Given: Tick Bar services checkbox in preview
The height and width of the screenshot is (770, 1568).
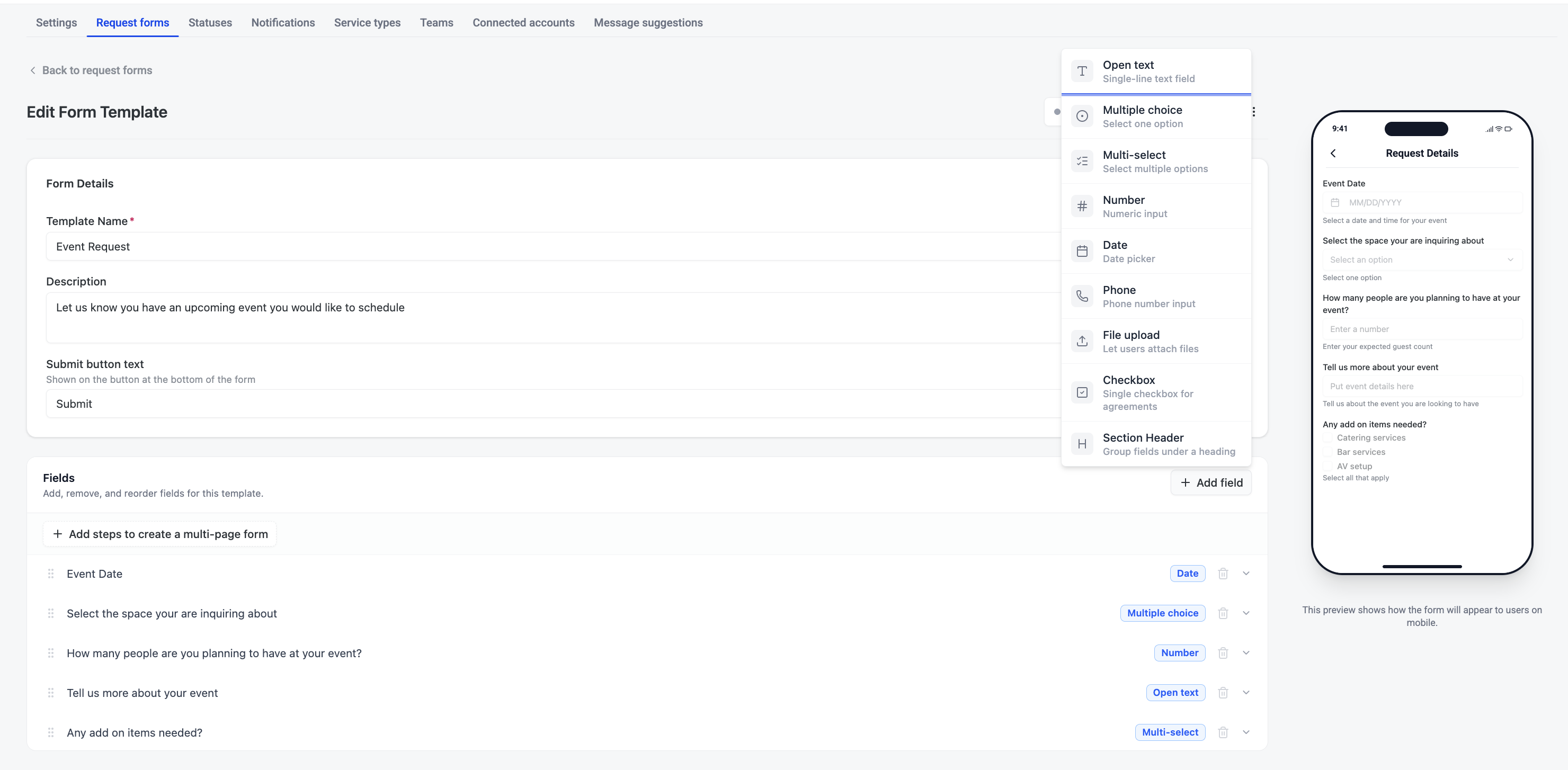Looking at the screenshot, I should (1328, 452).
